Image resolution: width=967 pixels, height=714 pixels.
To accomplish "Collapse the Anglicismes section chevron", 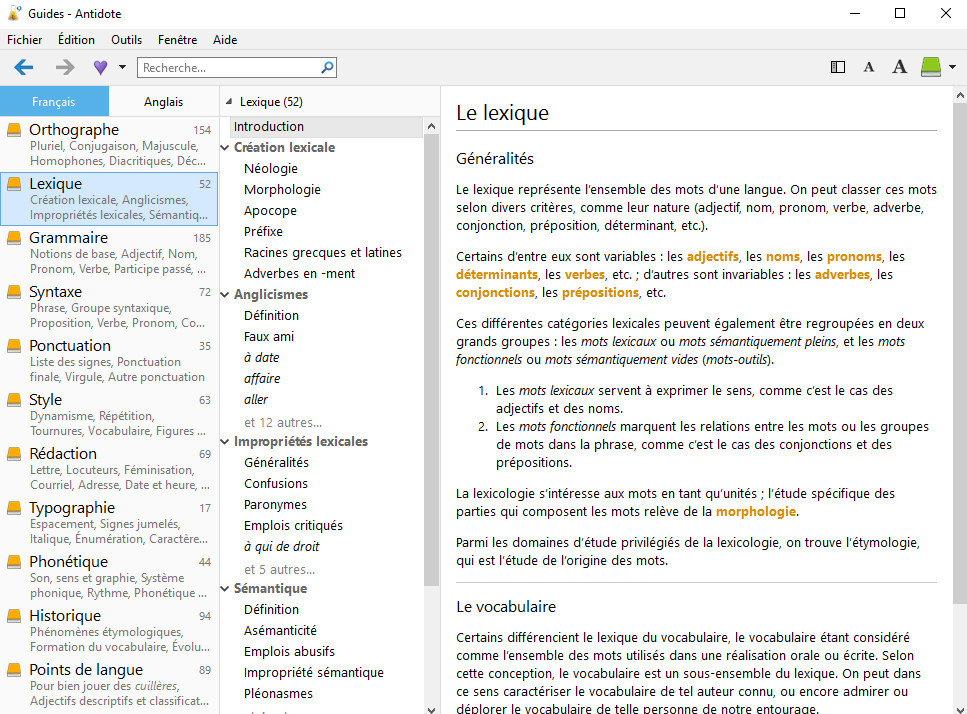I will coord(225,294).
